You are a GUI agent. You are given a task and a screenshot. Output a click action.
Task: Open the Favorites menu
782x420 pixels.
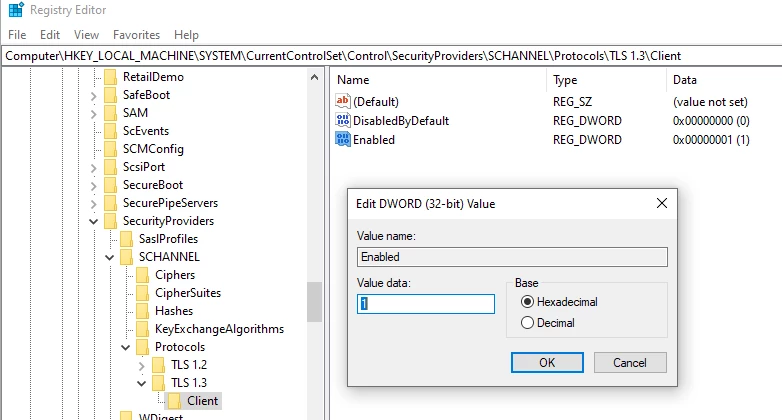click(136, 35)
